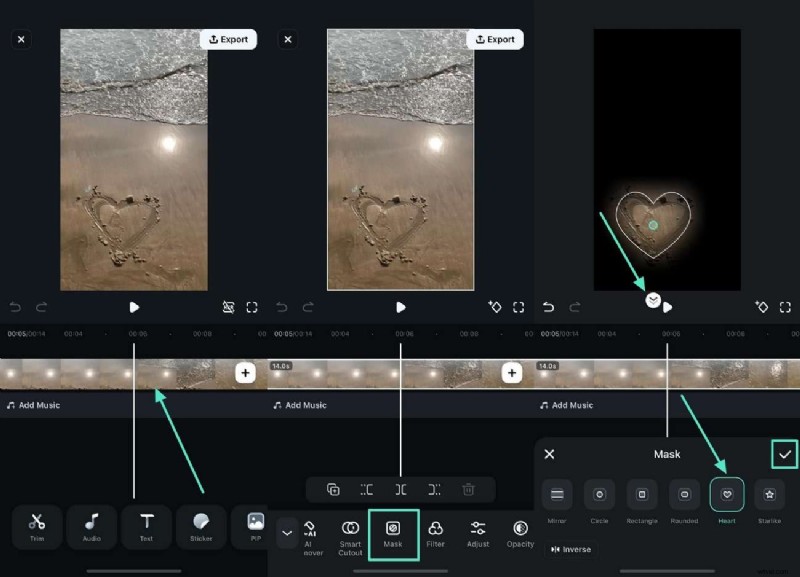
Task: Open the Filter tool
Action: point(436,534)
